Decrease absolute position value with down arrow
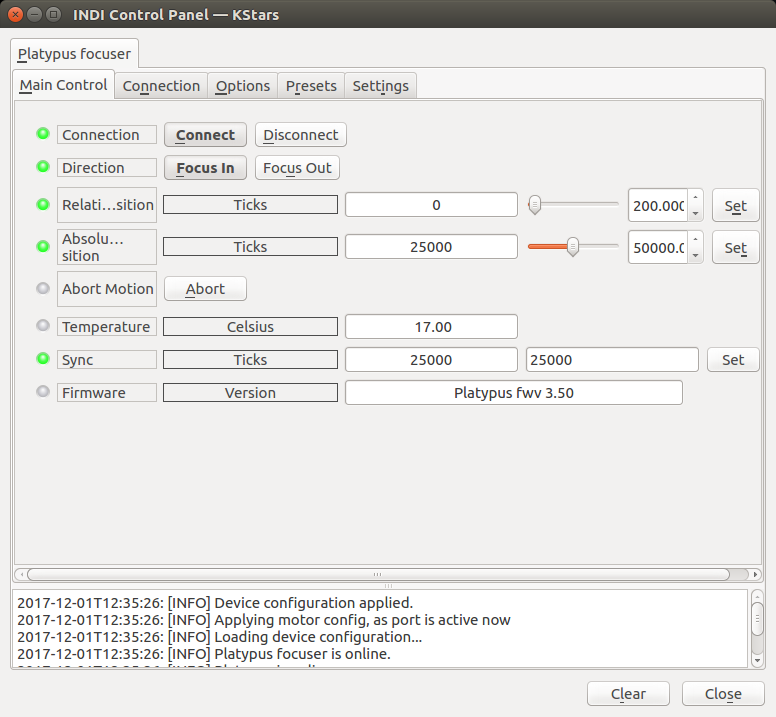Viewport: 776px width, 717px height. pos(695,255)
